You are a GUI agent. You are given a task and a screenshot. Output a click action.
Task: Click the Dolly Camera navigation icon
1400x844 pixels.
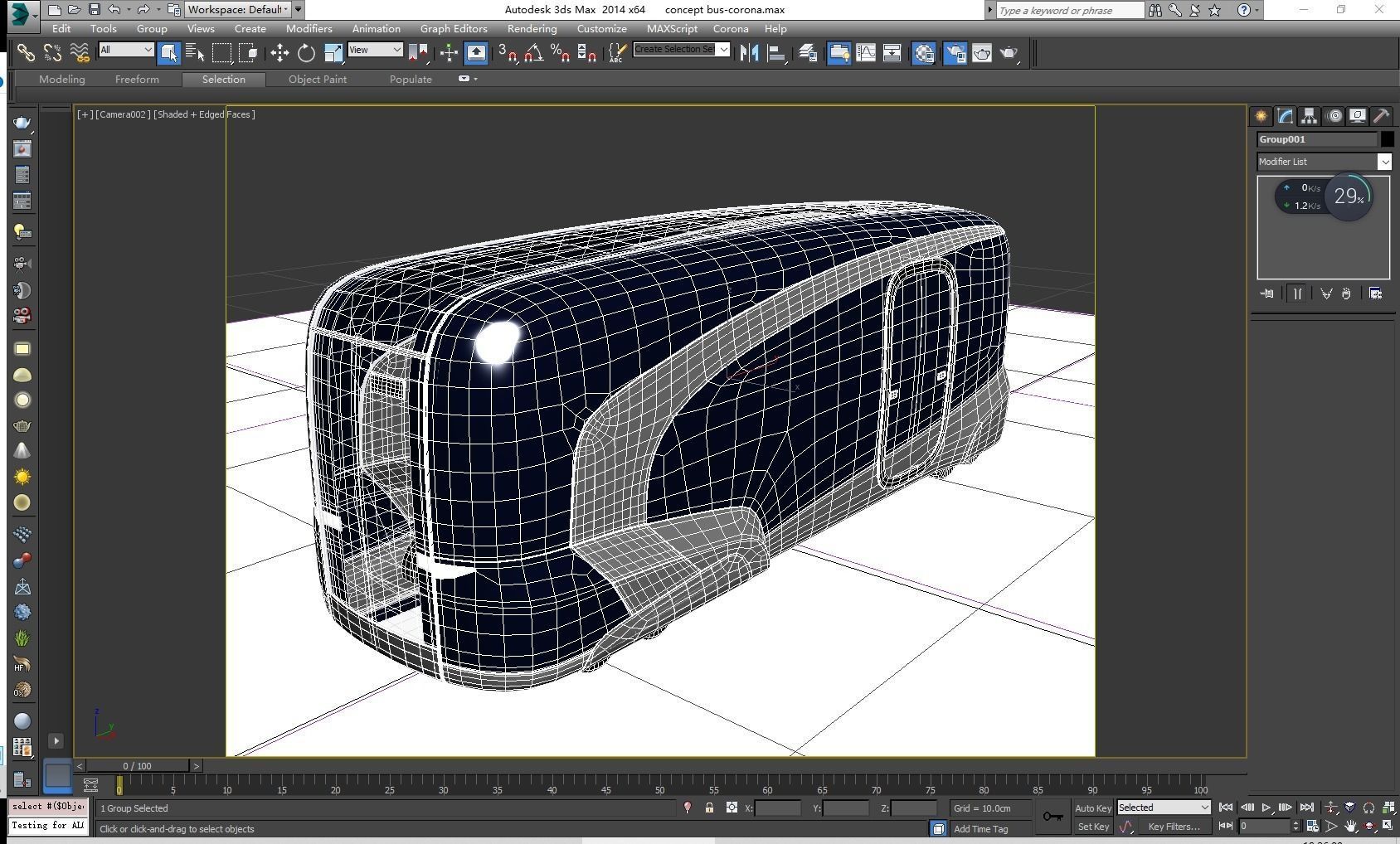point(1331,808)
